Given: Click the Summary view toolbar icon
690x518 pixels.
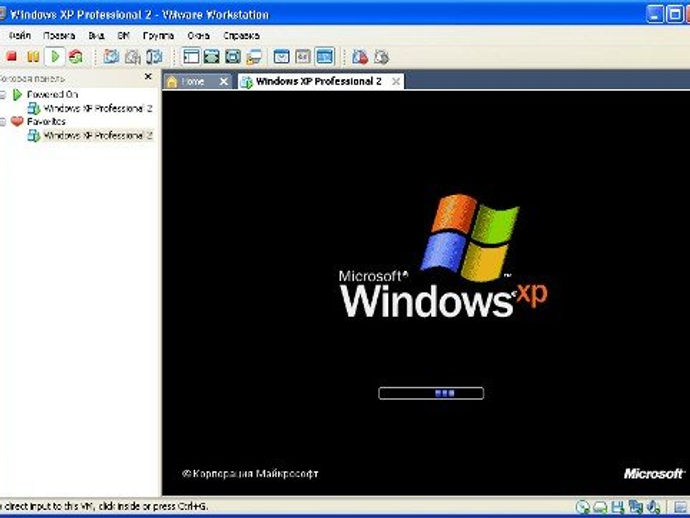Looking at the screenshot, I should 282,56.
